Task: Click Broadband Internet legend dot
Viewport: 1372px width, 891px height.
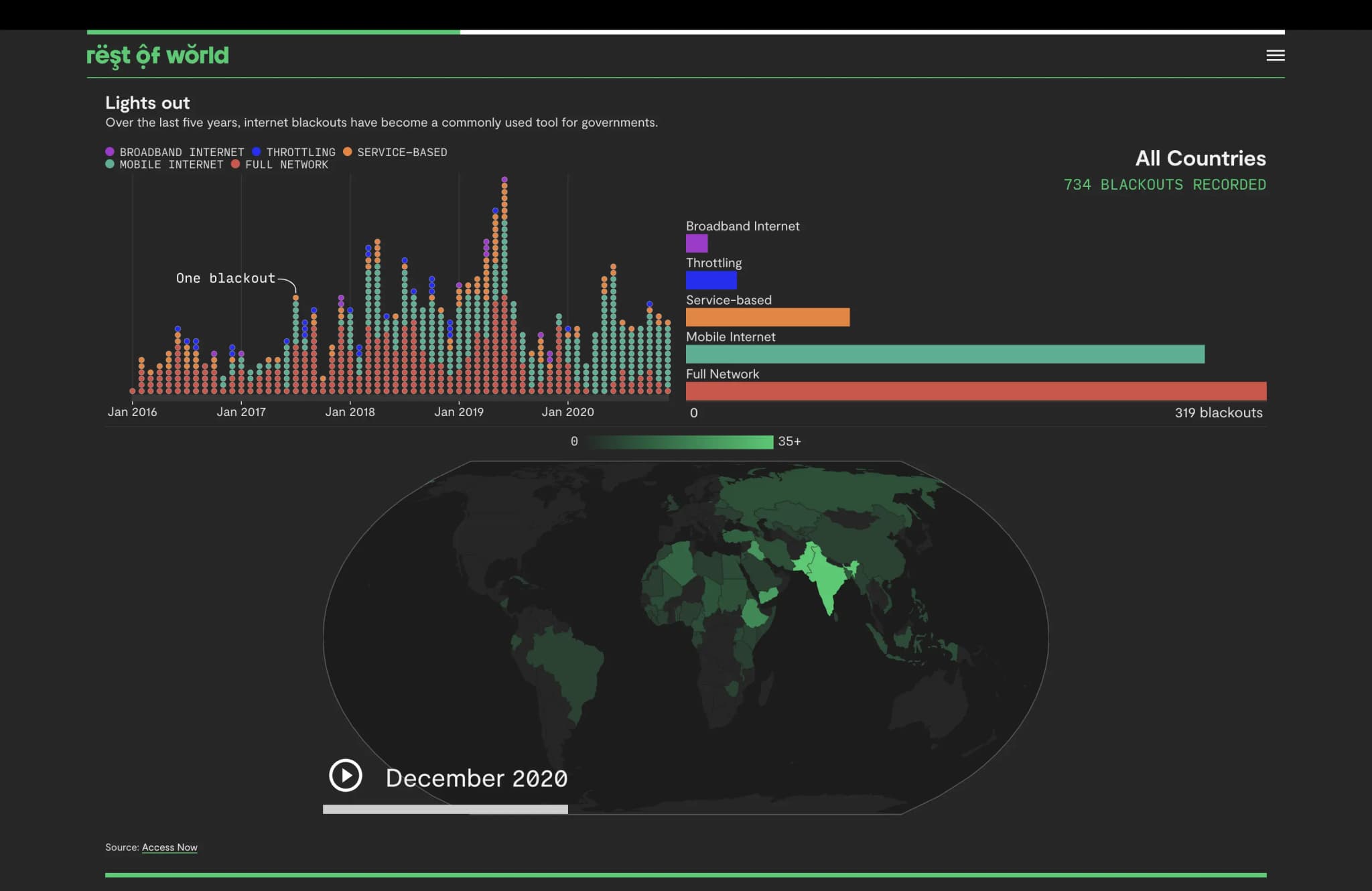Action: [x=110, y=152]
